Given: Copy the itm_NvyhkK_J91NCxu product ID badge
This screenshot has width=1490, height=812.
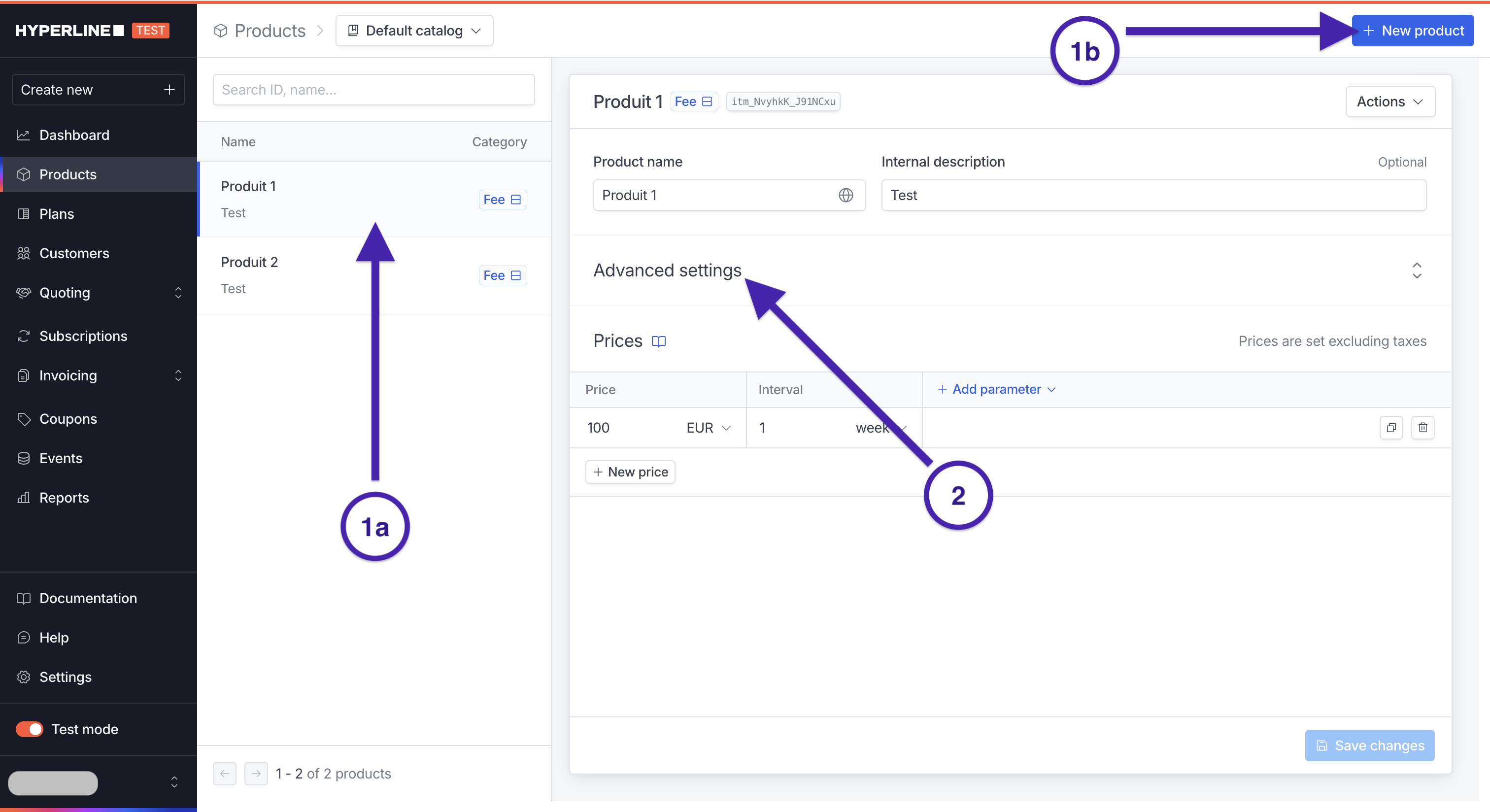Looking at the screenshot, I should [x=782, y=102].
